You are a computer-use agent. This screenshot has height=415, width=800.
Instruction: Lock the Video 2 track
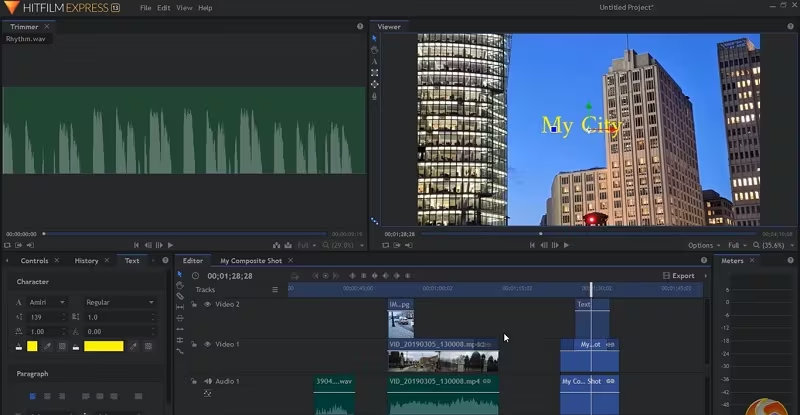click(194, 304)
